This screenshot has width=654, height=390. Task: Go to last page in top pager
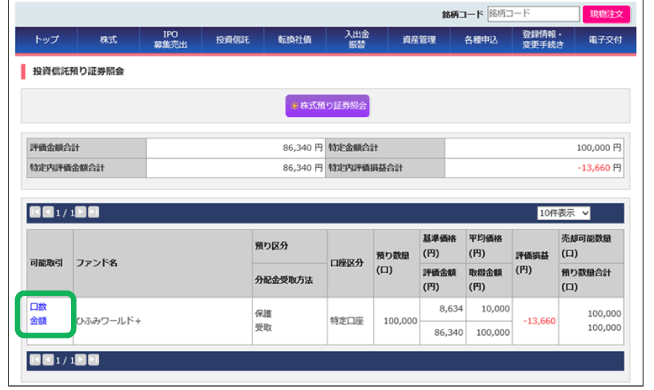point(93,212)
